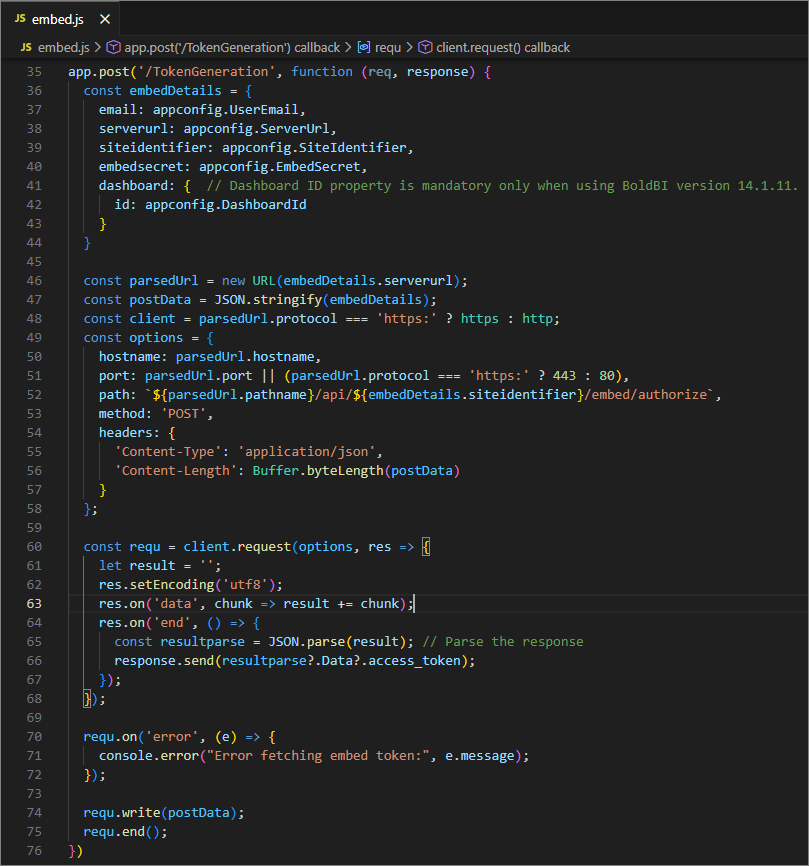Screen dimensions: 809x866
Task: Open the client.request() callback breadcrumb
Action: [x=503, y=47]
